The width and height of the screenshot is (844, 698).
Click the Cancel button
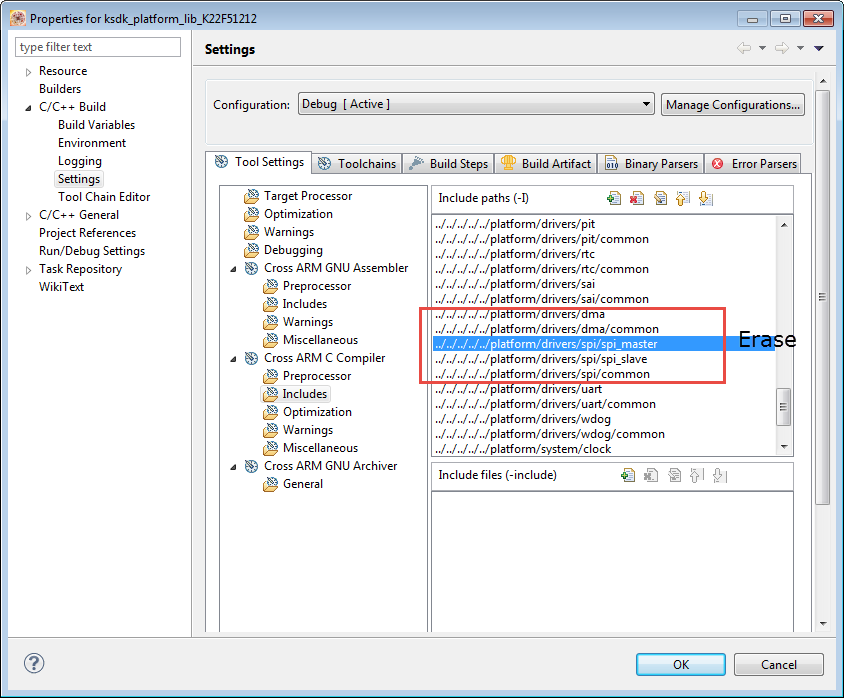[x=778, y=665]
